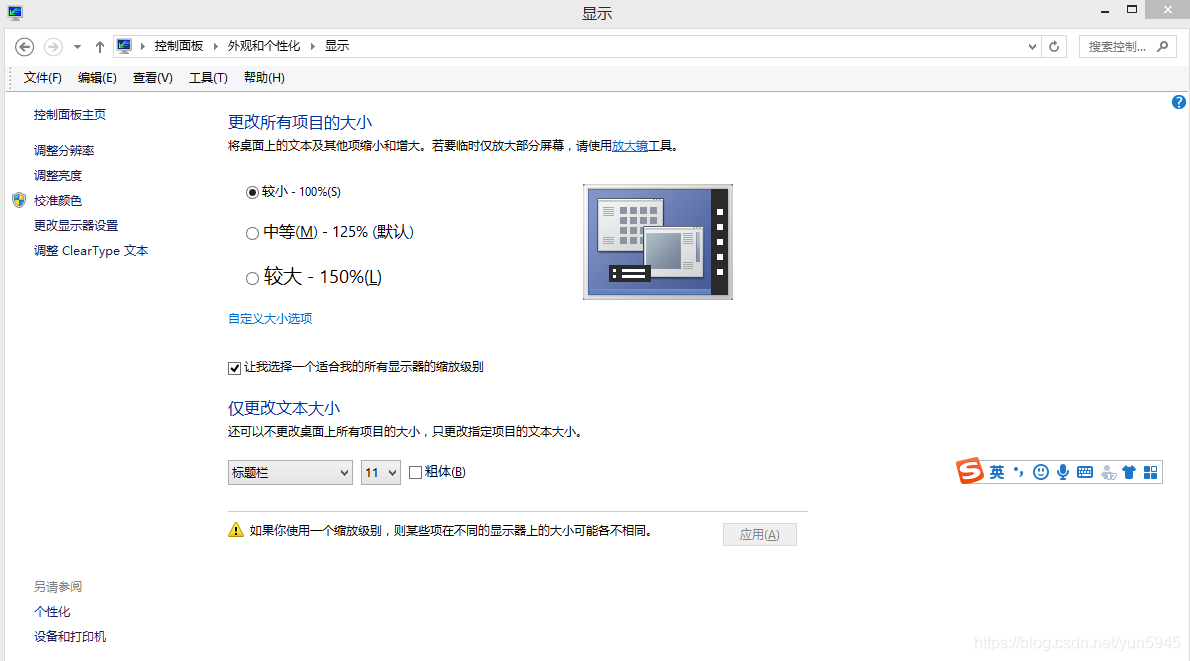Select the 中等 125% scaling radio button
Image resolution: width=1190 pixels, height=661 pixels.
point(252,233)
